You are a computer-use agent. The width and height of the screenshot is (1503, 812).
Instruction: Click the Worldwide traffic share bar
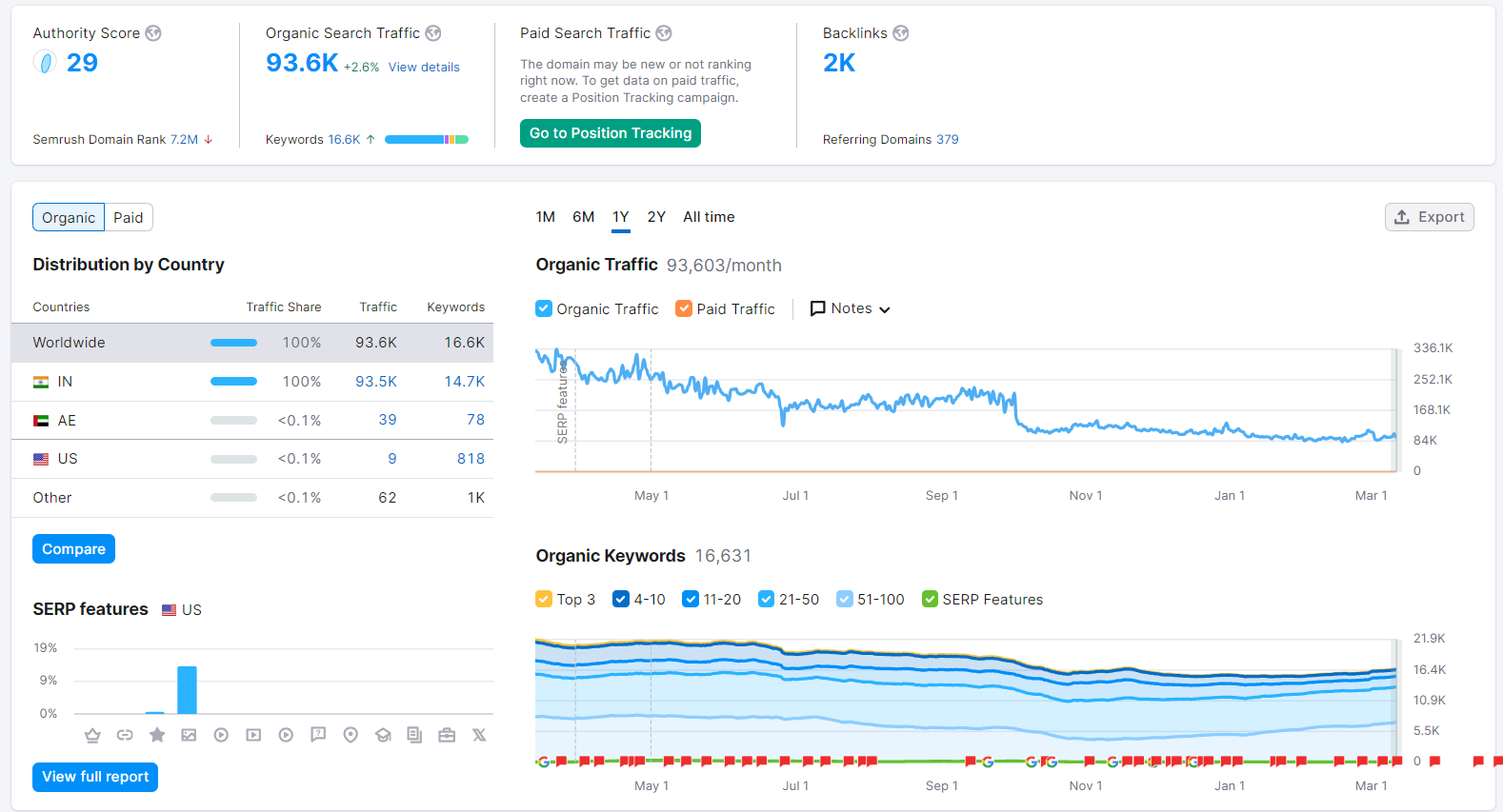[233, 343]
